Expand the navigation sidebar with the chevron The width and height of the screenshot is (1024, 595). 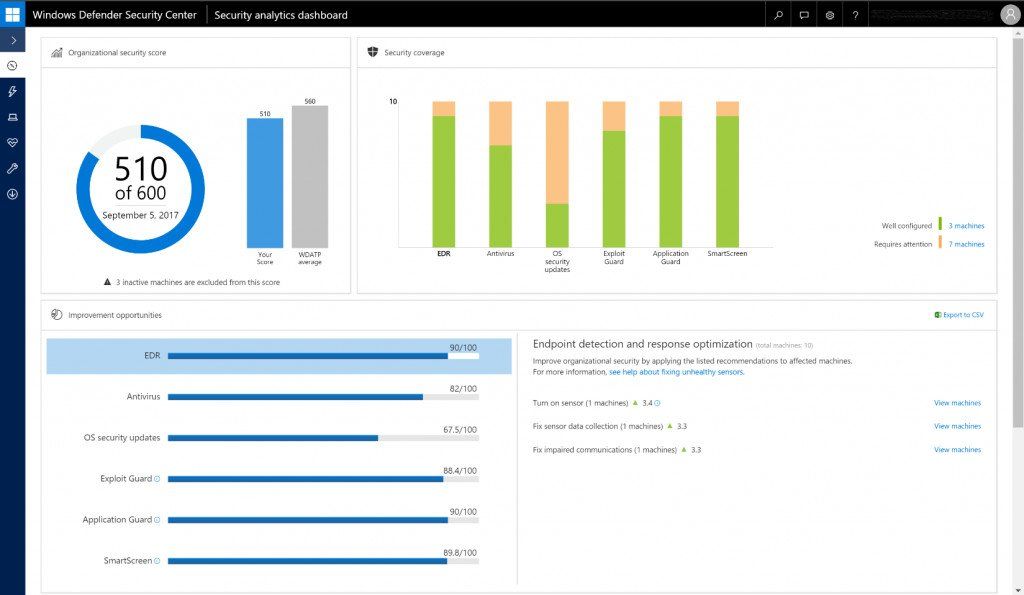pyautogui.click(x=12, y=40)
